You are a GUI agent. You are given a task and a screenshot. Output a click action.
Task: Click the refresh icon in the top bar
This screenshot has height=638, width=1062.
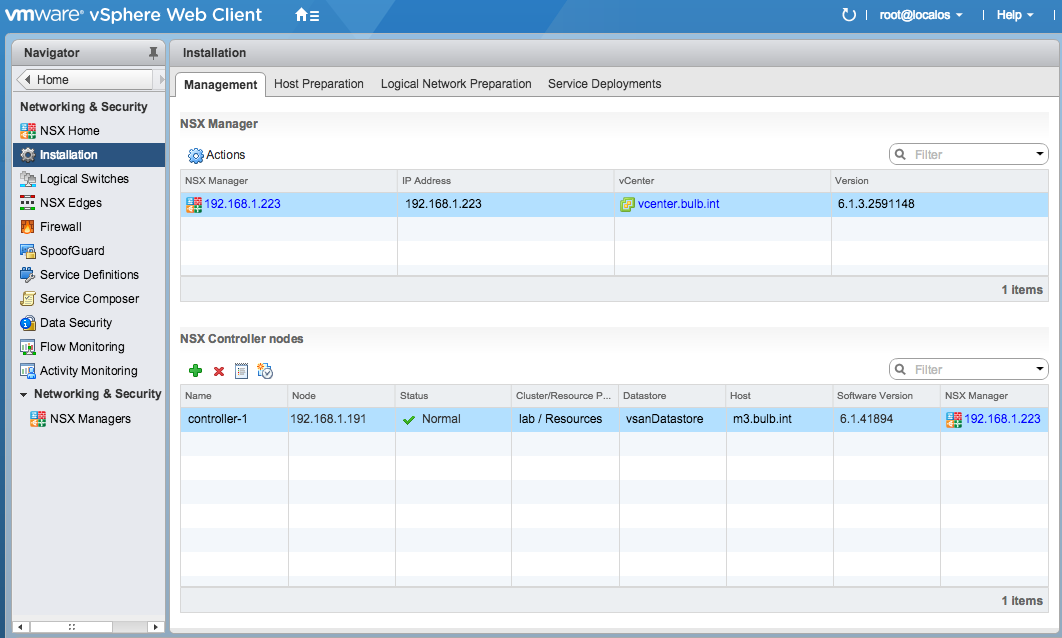(849, 15)
